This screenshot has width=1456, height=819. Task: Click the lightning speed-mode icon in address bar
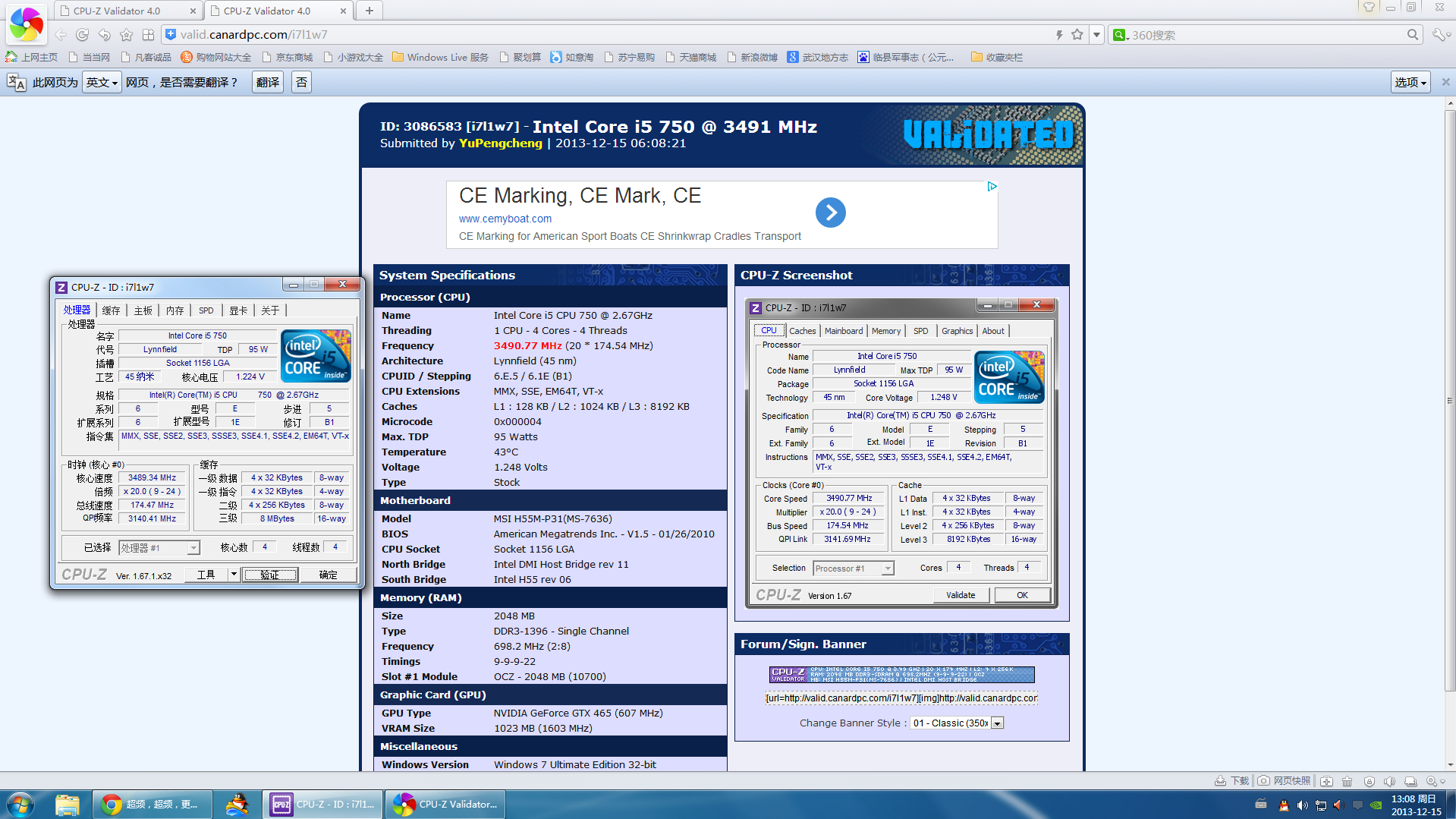point(1059,35)
